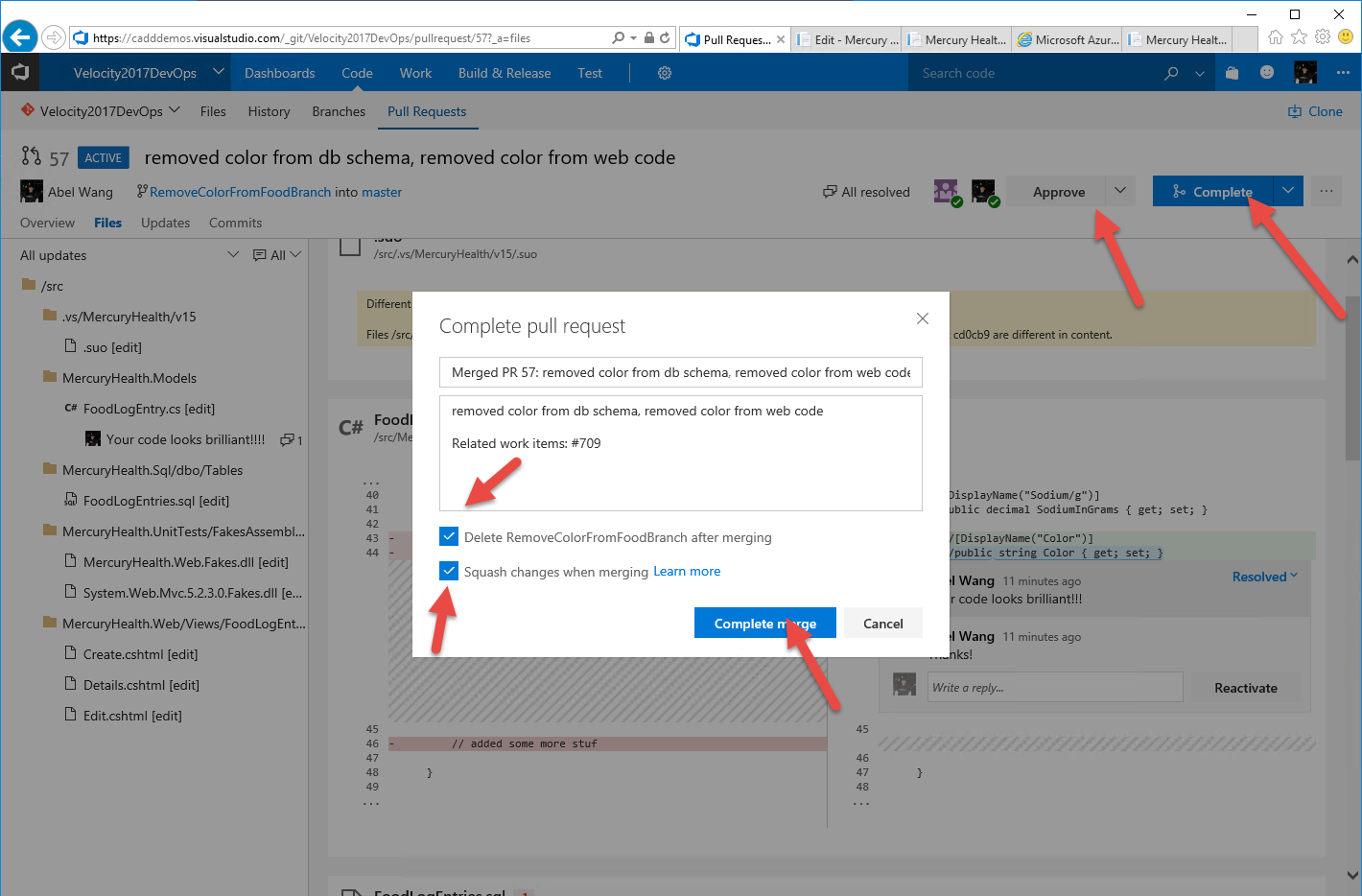Click the browser forward arrow button
This screenshot has width=1362, height=896.
[x=54, y=37]
